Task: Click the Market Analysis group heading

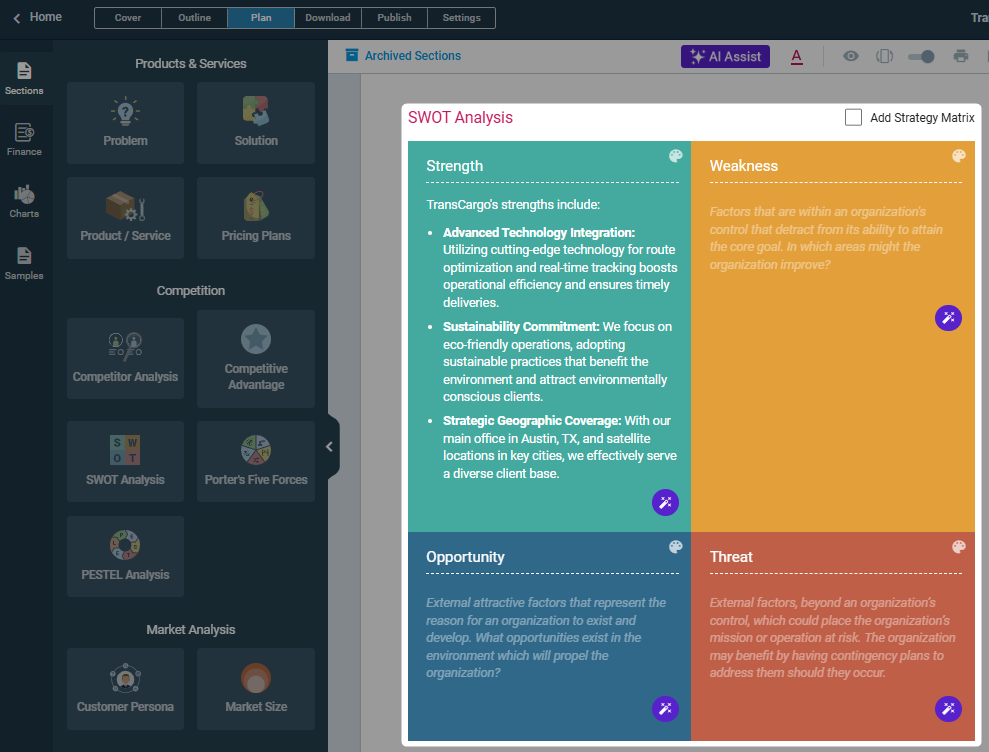Action: 190,630
